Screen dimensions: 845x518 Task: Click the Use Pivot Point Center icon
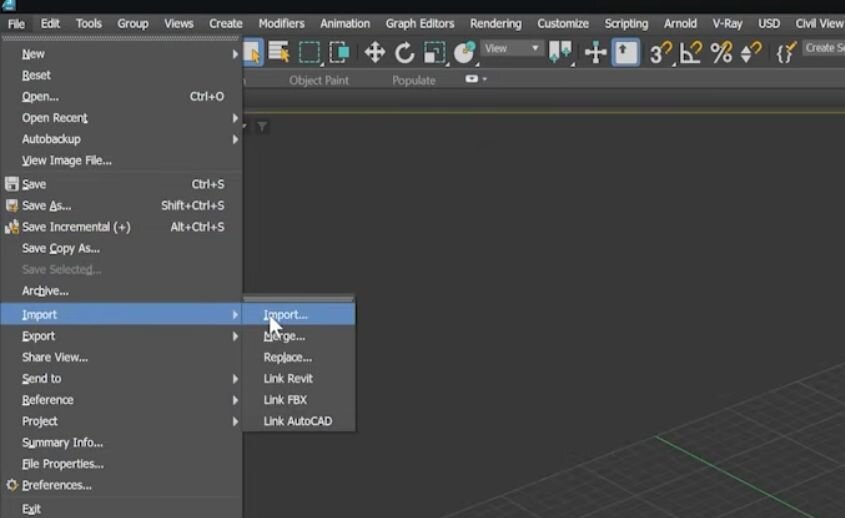560,52
